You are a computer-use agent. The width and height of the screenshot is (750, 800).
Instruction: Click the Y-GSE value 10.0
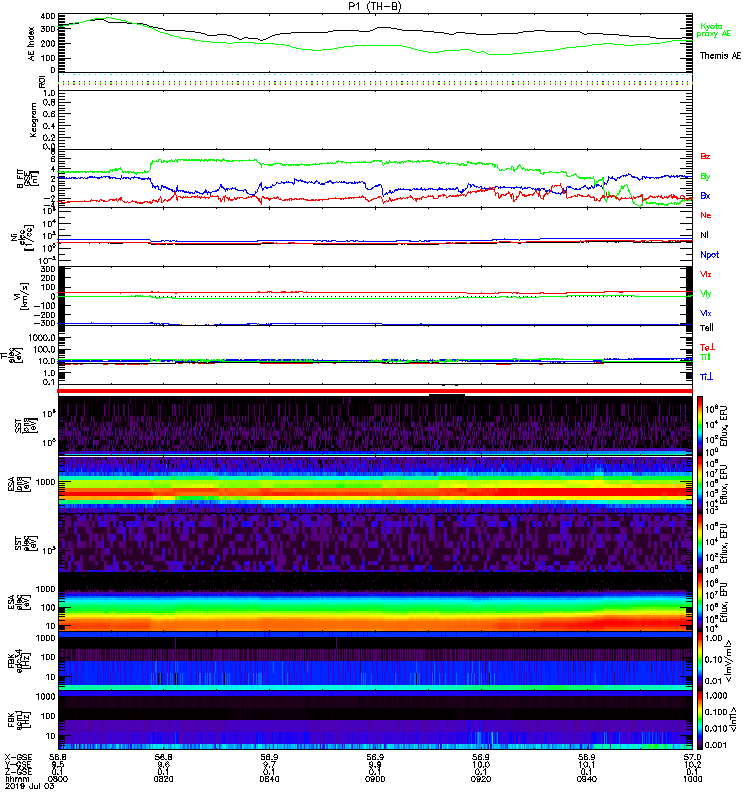[481, 765]
